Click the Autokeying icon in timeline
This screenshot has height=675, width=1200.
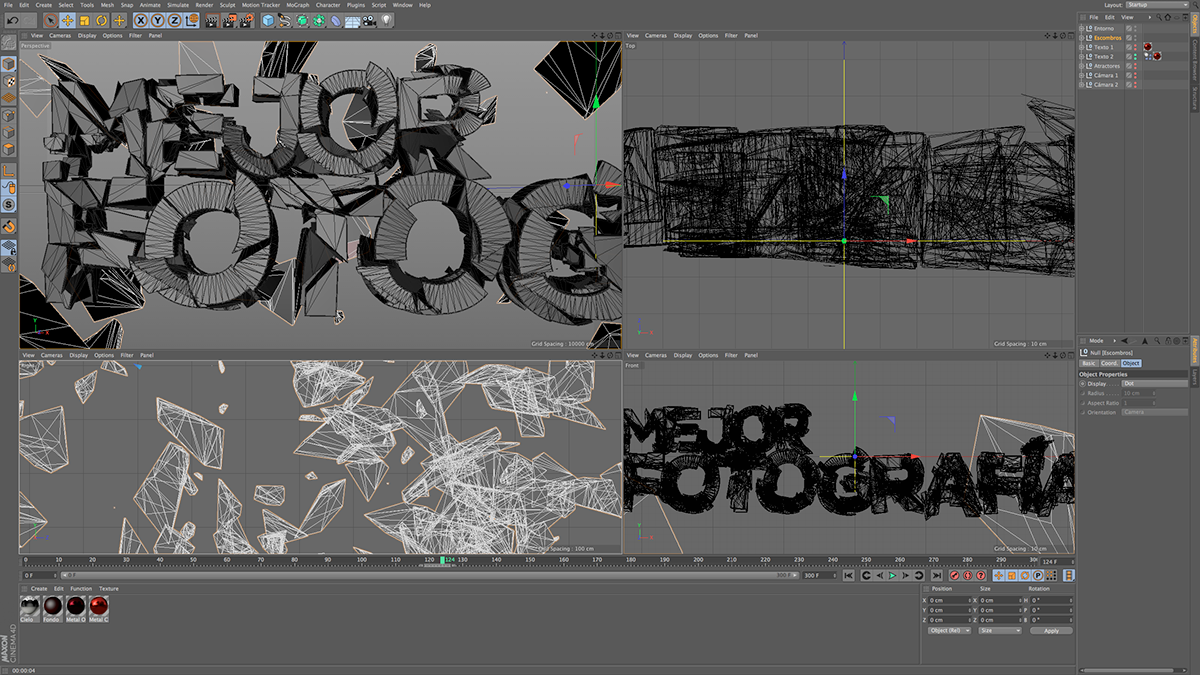click(967, 576)
